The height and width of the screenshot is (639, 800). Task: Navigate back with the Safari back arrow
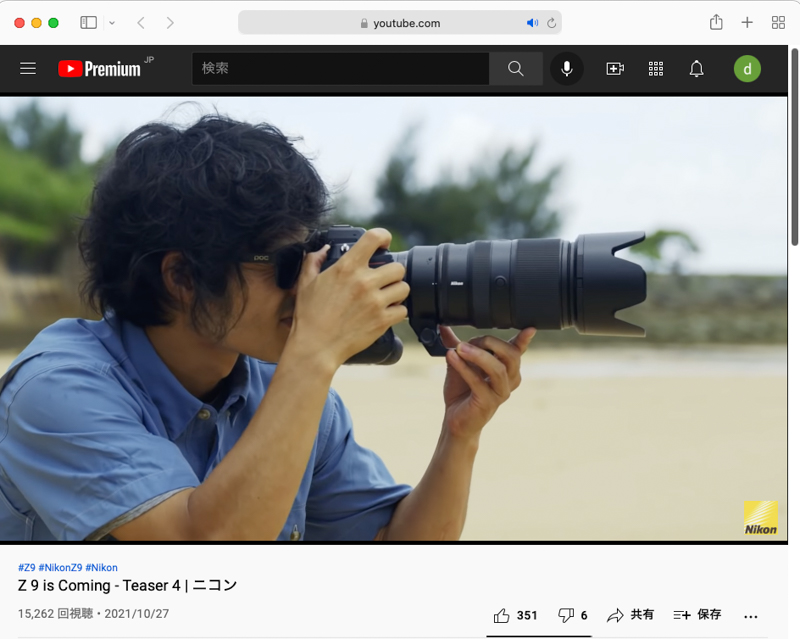click(143, 21)
